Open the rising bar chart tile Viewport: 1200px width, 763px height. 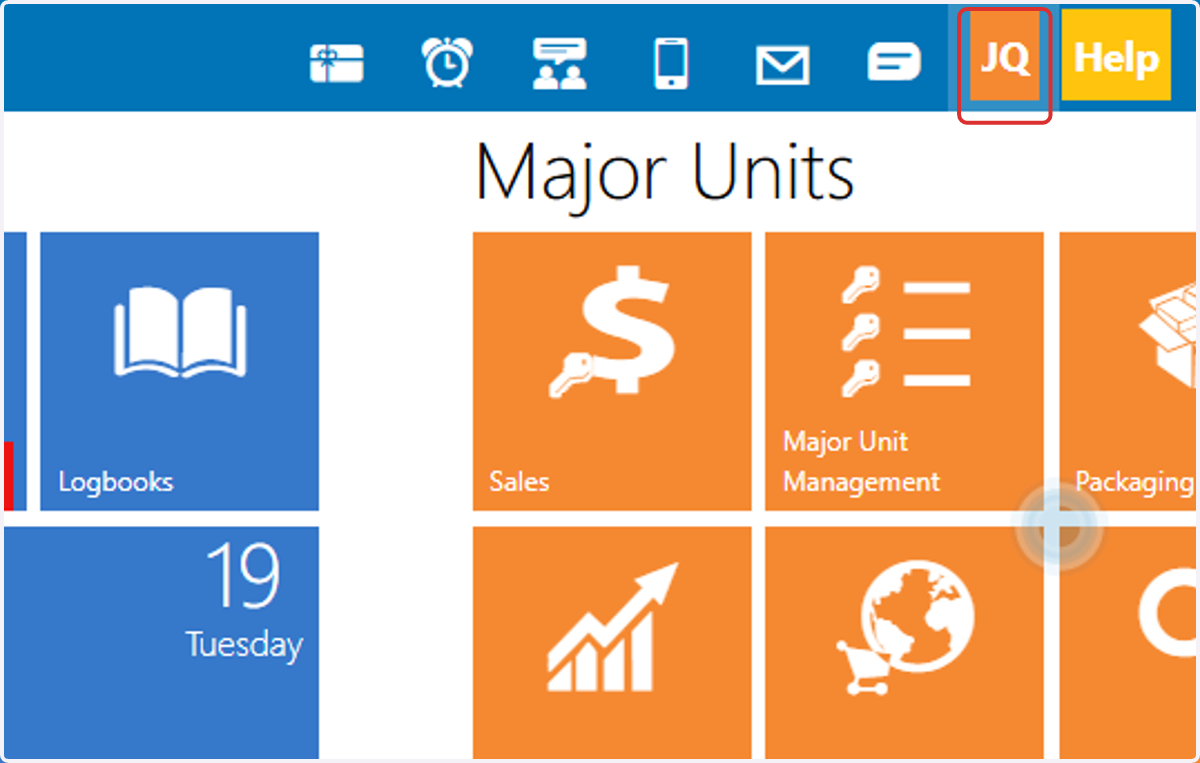612,642
